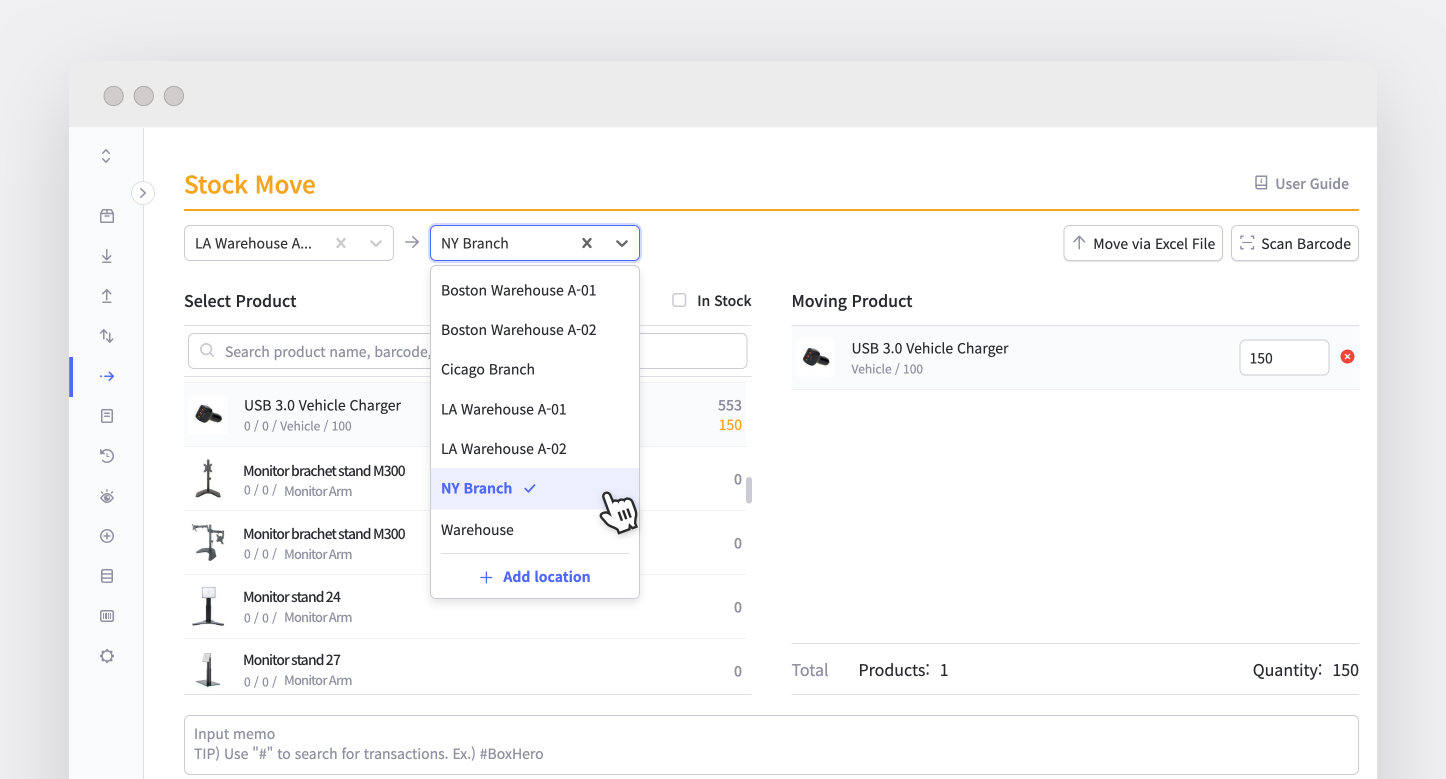Click the quantity field showing 150
1446x779 pixels.
coord(1284,357)
